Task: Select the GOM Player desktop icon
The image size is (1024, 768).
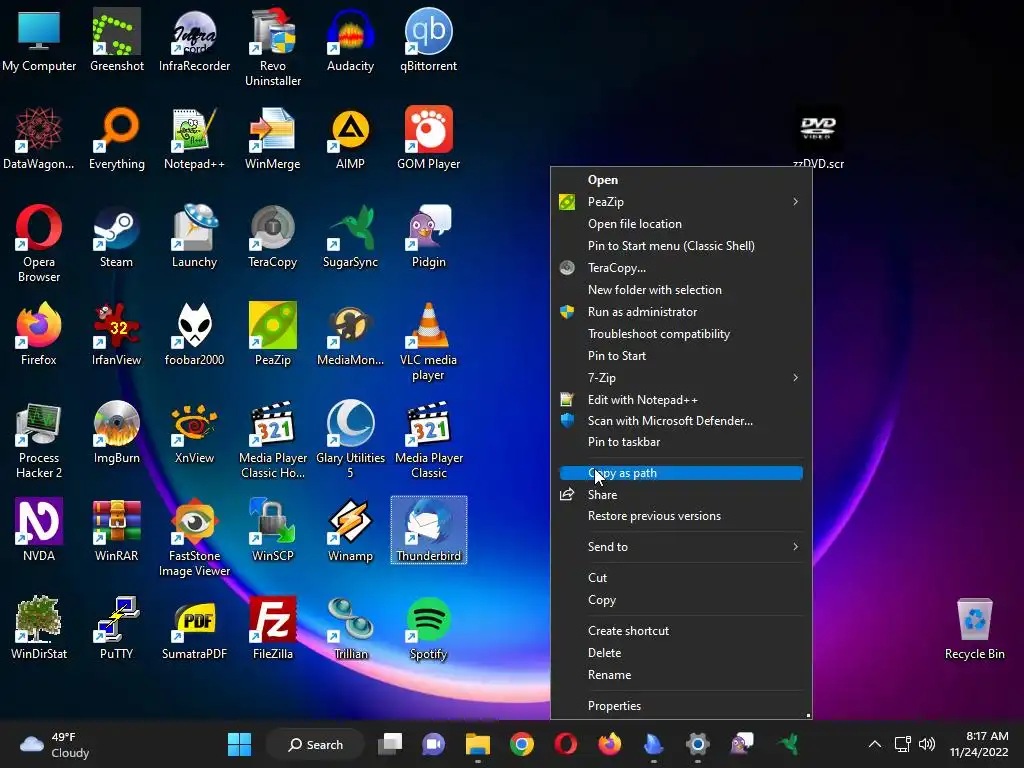Action: pos(428,138)
